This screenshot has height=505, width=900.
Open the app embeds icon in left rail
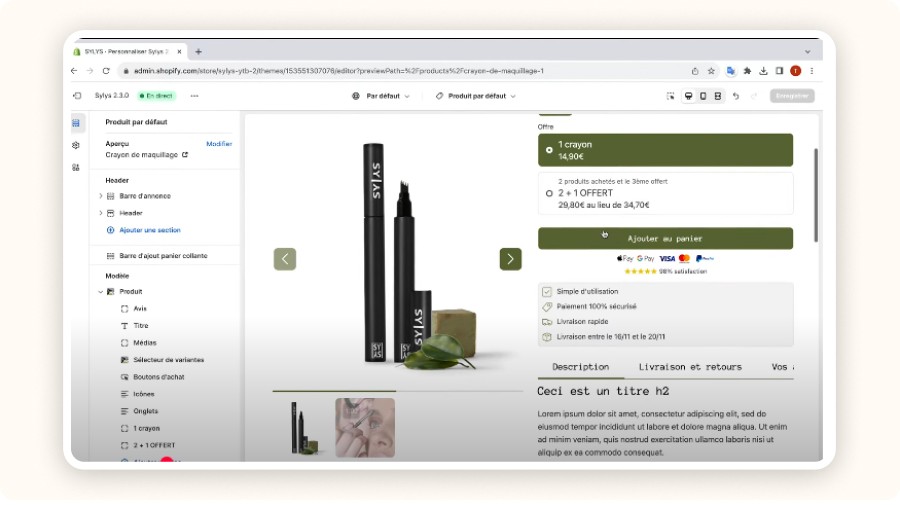coord(76,168)
